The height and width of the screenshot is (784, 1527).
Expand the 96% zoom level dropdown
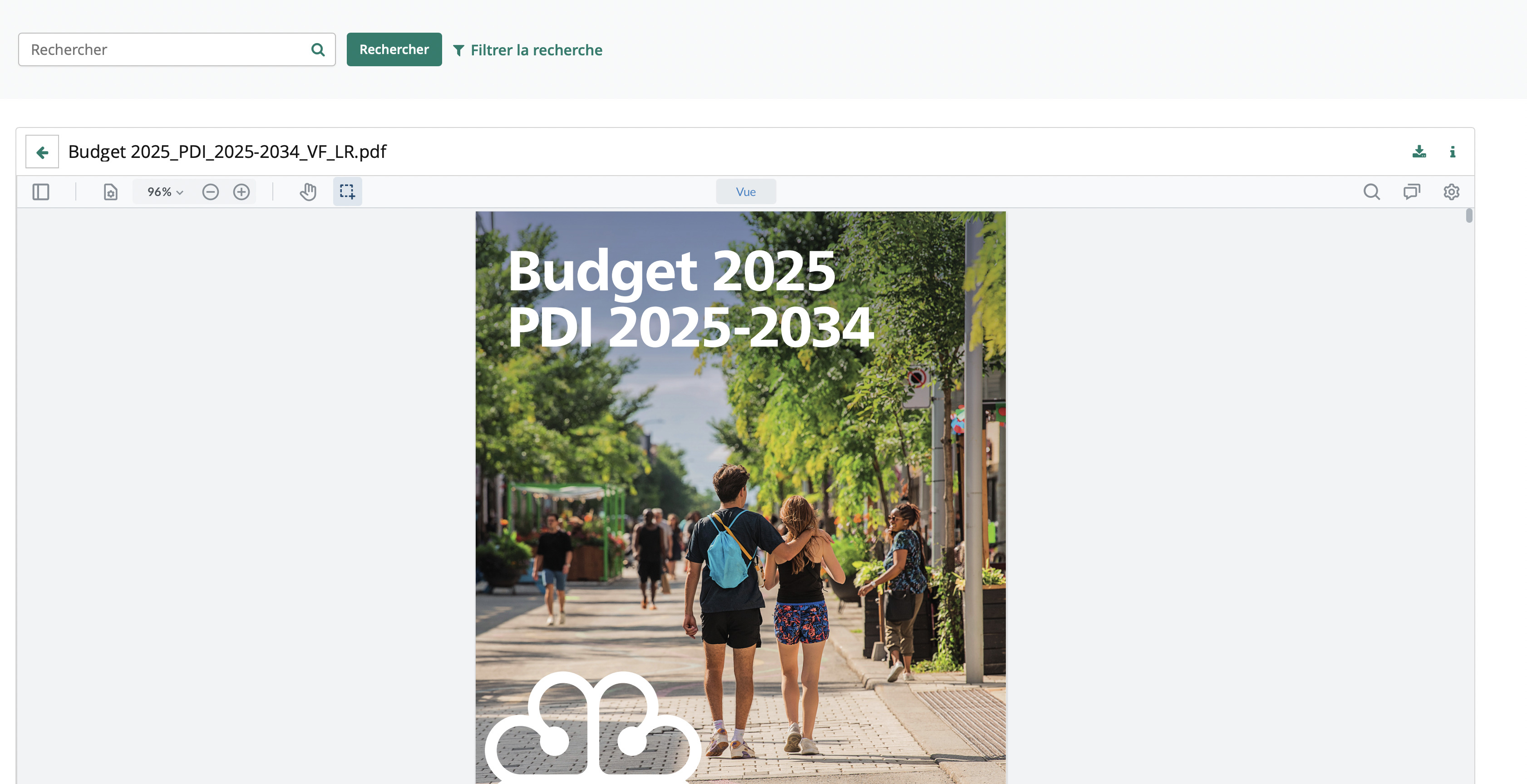pyautogui.click(x=164, y=192)
